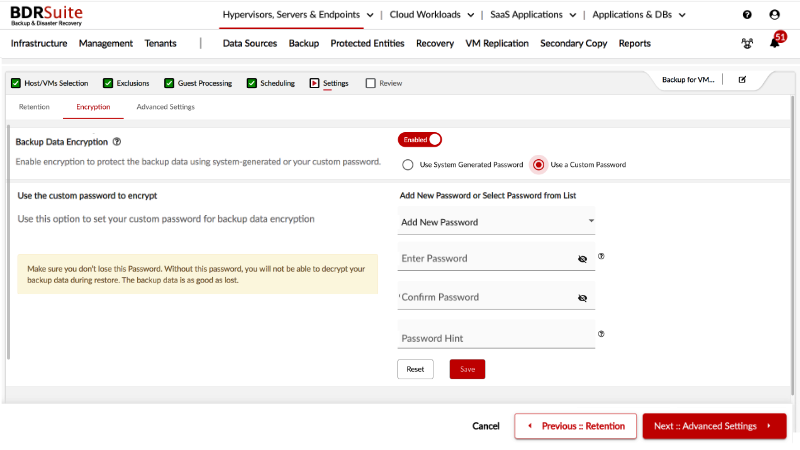Image resolution: width=800 pixels, height=450 pixels.
Task: Click the icon left of the notifications bell
Action: click(747, 44)
